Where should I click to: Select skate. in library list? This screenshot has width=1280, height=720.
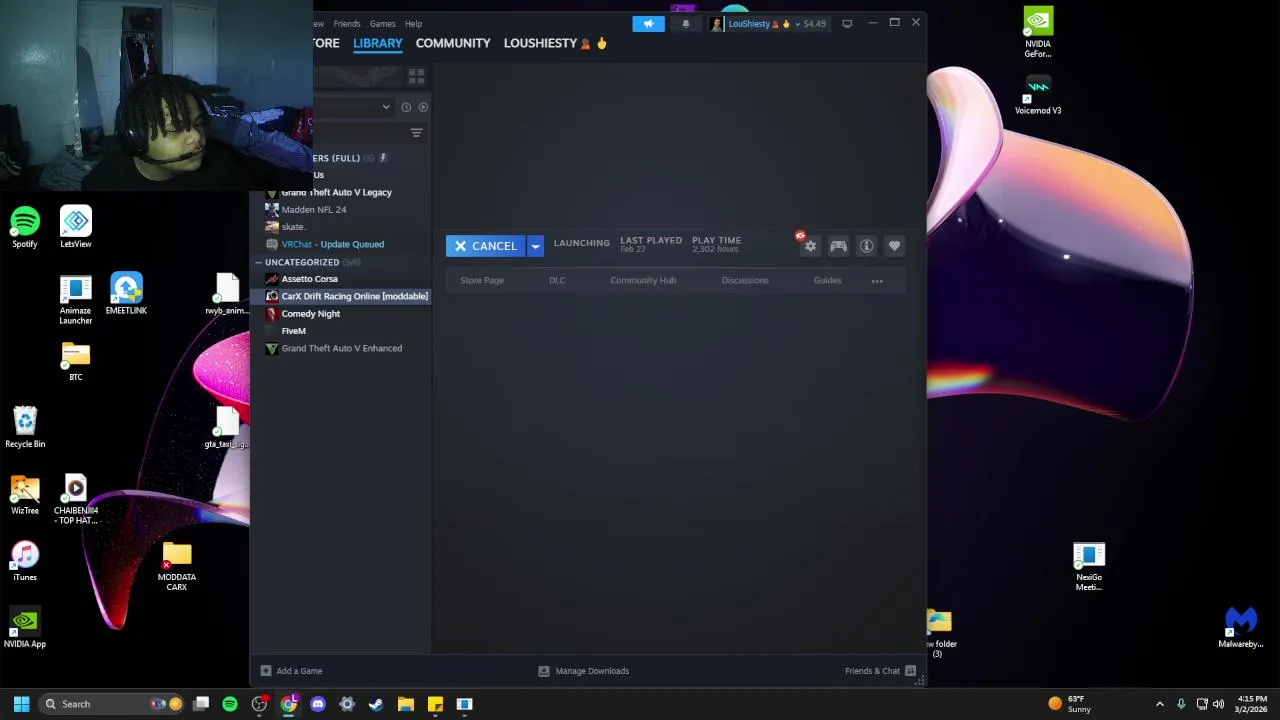[292, 227]
